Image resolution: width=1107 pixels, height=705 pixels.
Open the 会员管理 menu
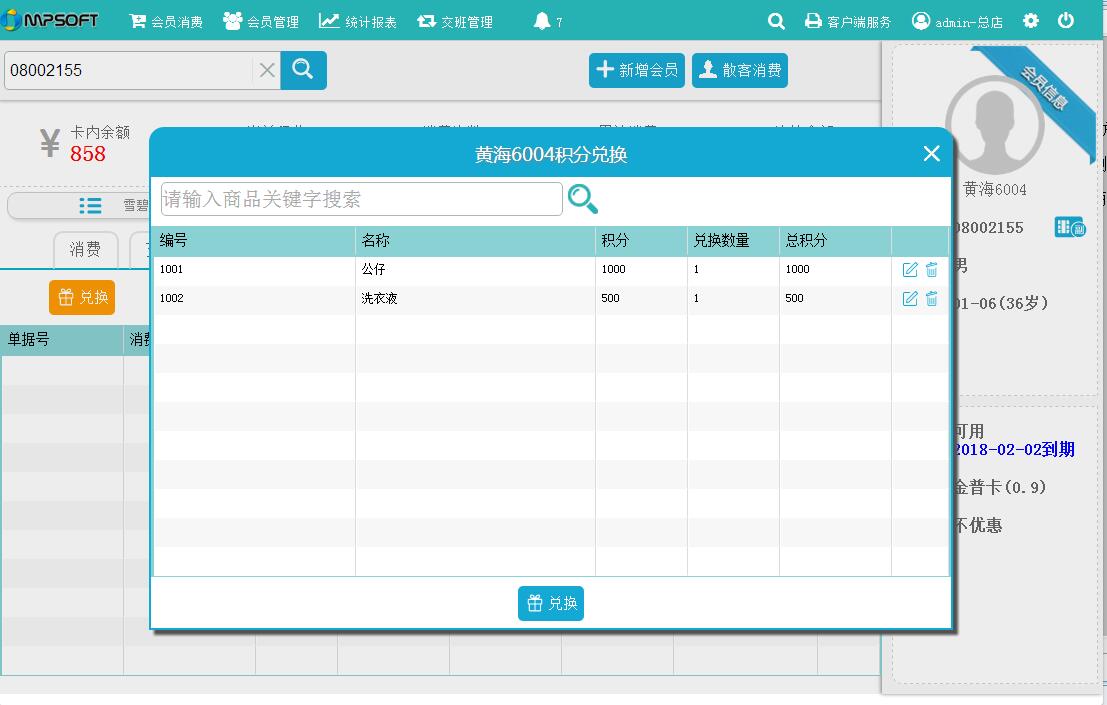pyautogui.click(x=261, y=21)
